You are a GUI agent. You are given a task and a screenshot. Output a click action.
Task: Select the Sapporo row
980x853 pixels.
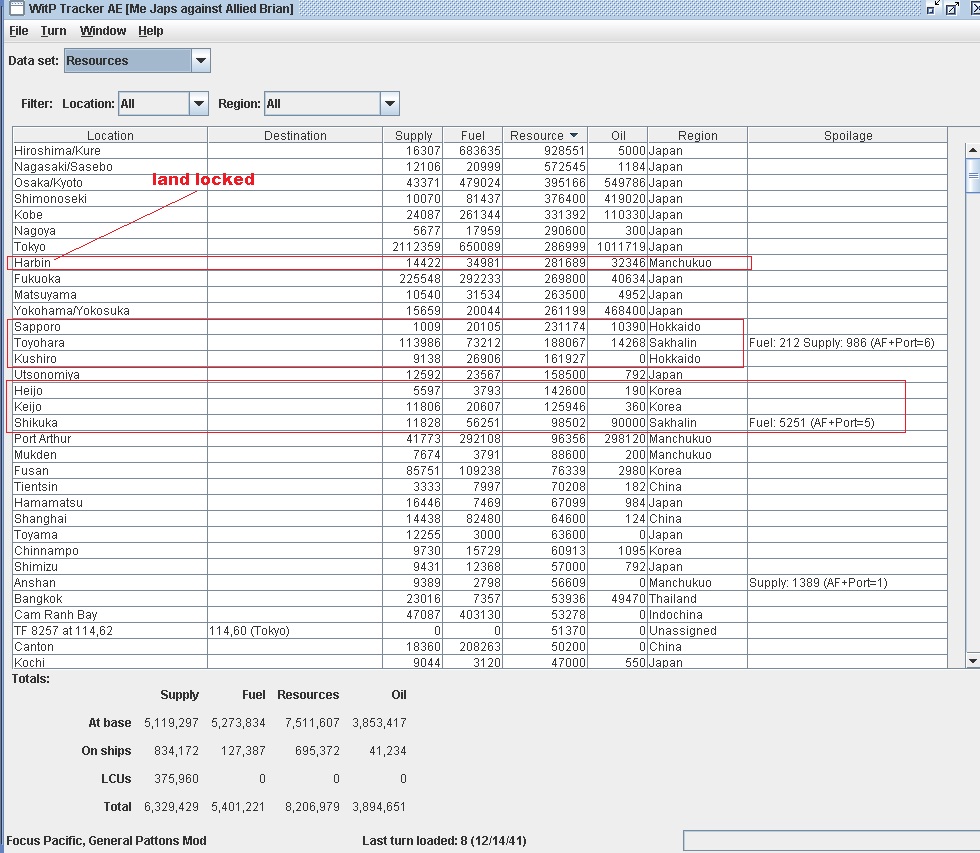tap(479, 327)
